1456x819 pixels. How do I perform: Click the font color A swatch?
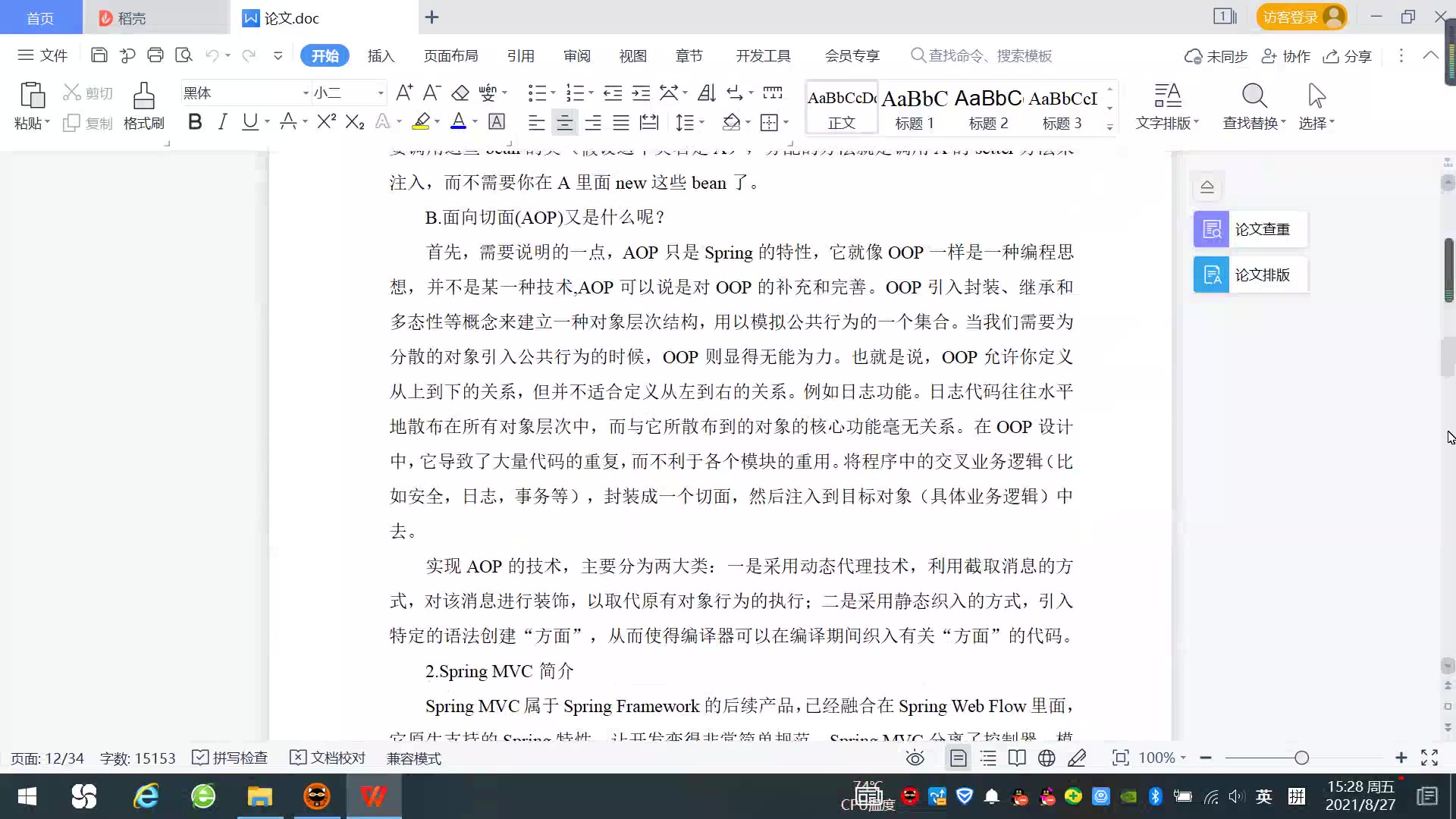point(458,121)
